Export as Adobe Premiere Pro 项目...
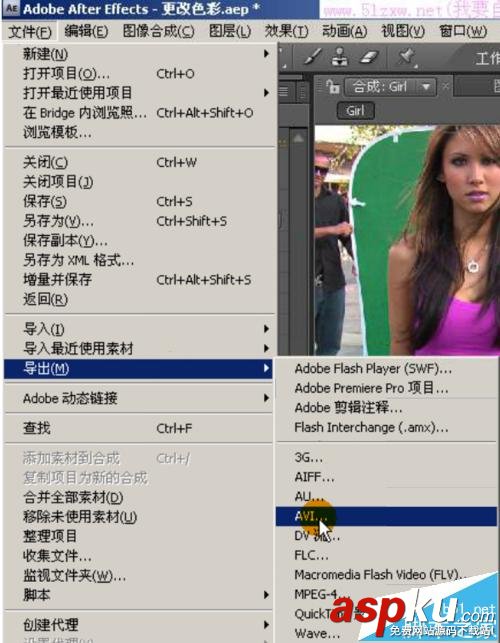The width and height of the screenshot is (500, 643). [x=386, y=388]
